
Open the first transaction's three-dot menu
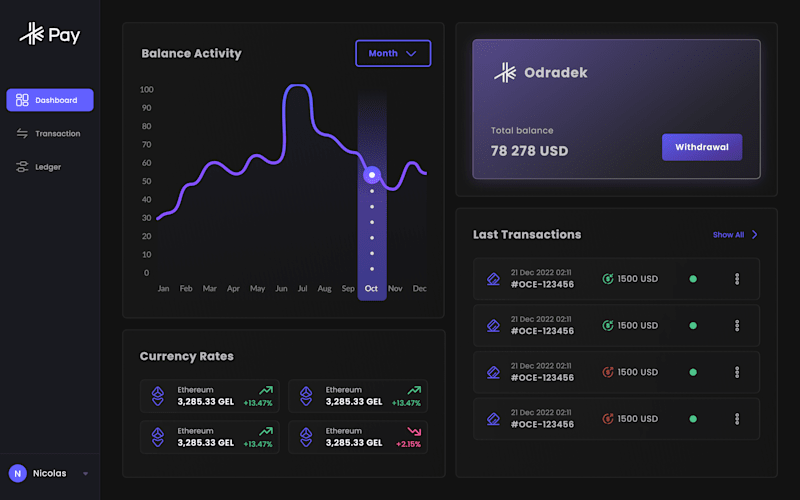coord(737,279)
